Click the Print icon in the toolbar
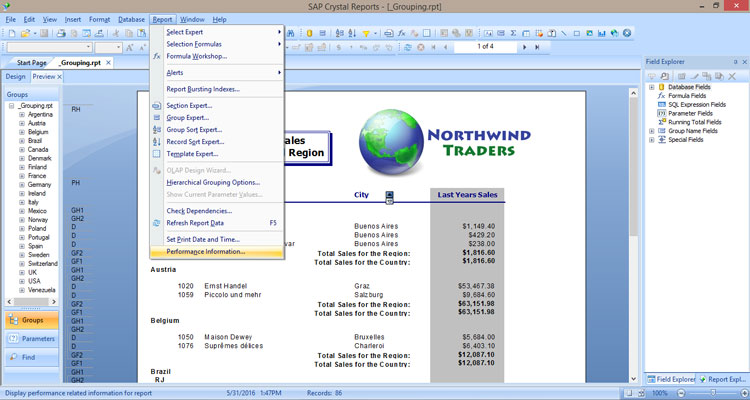 coord(61,33)
